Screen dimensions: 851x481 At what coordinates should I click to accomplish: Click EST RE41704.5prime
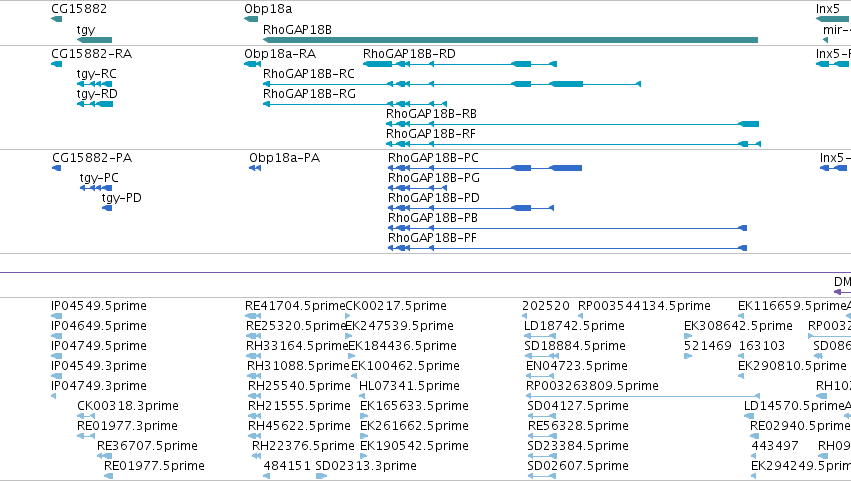click(x=295, y=306)
